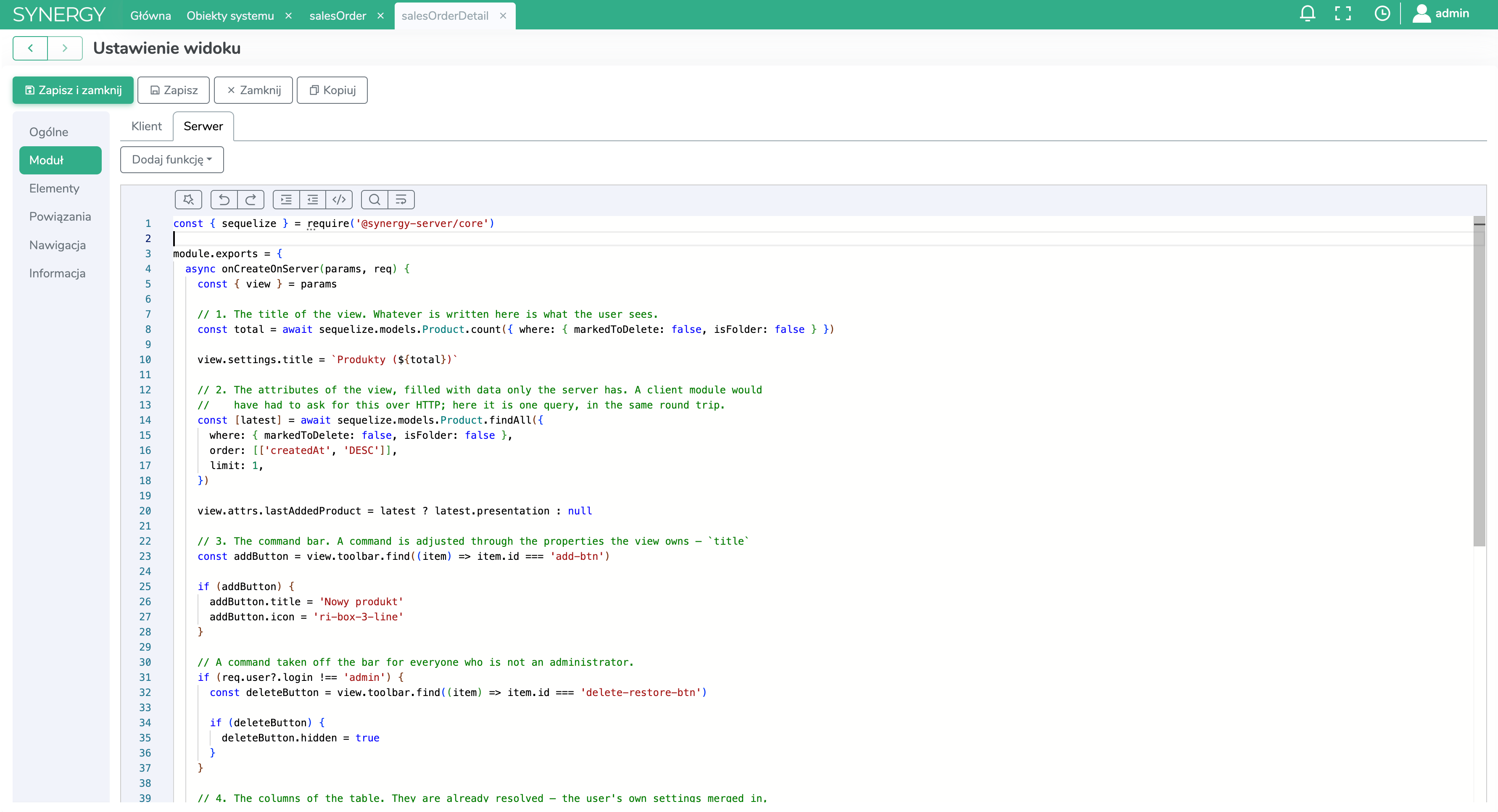
Task: Open the Powiązania section
Action: coord(60,216)
